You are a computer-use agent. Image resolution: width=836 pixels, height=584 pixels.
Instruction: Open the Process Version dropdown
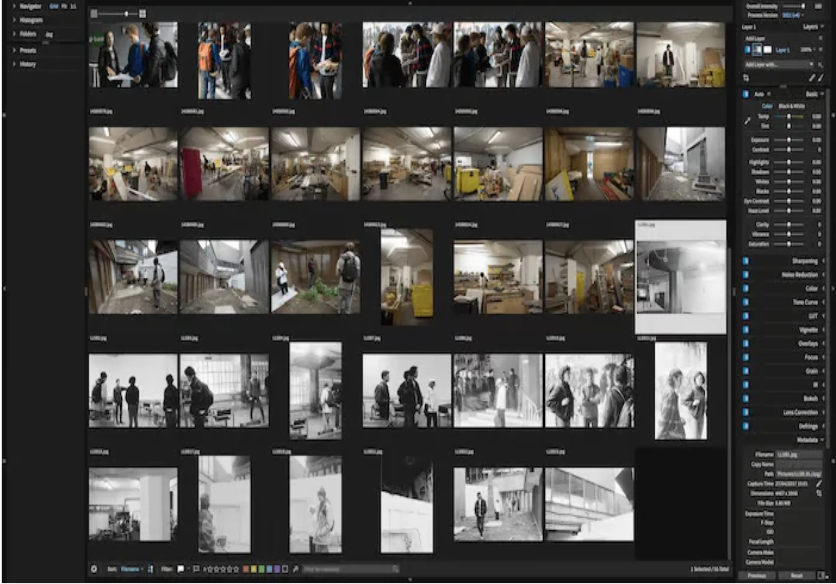tap(792, 15)
